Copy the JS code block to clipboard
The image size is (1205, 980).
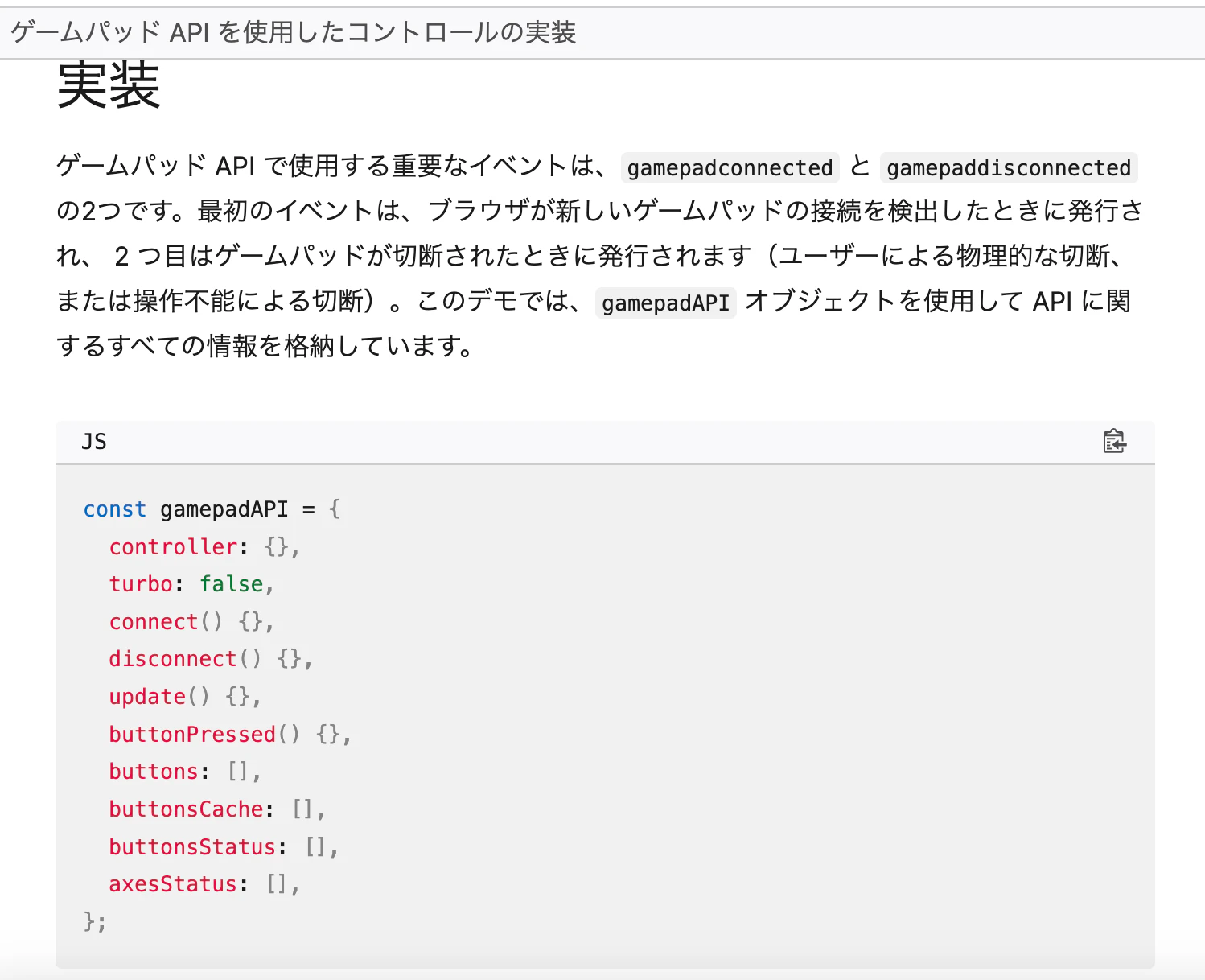pos(1114,441)
